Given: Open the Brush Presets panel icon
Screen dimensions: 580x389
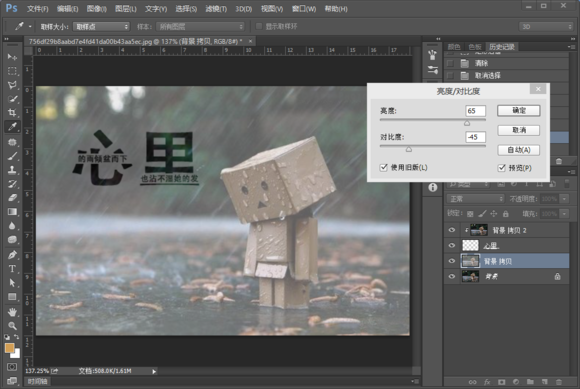Looking at the screenshot, I should [432, 70].
